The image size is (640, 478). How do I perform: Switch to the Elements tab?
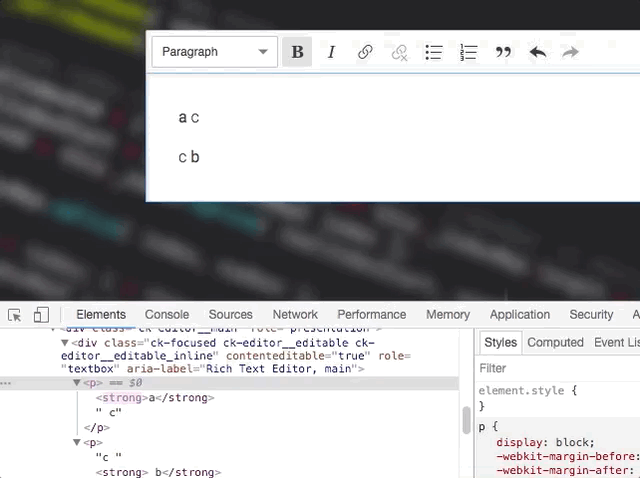[101, 314]
